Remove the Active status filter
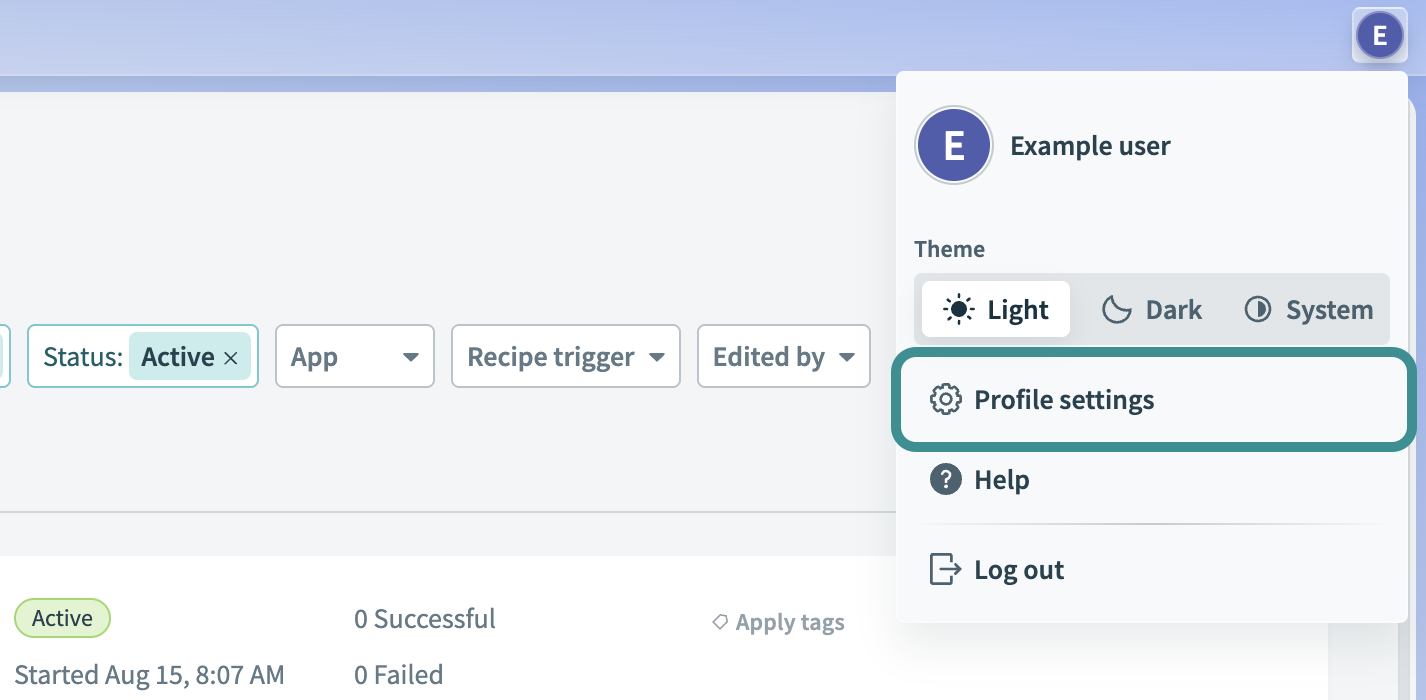1426x700 pixels. point(232,356)
